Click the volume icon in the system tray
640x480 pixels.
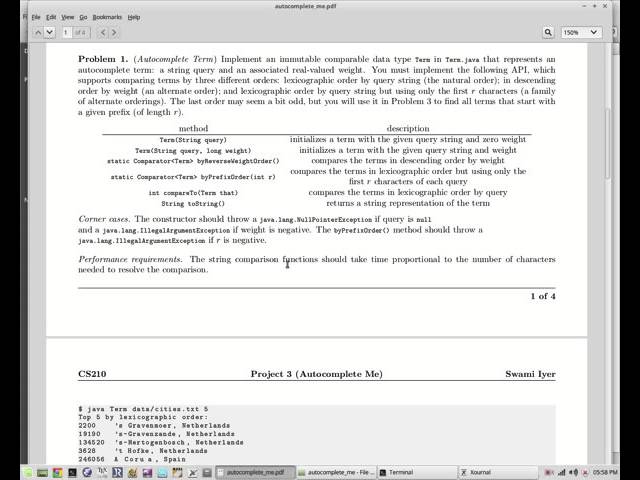tap(573, 473)
